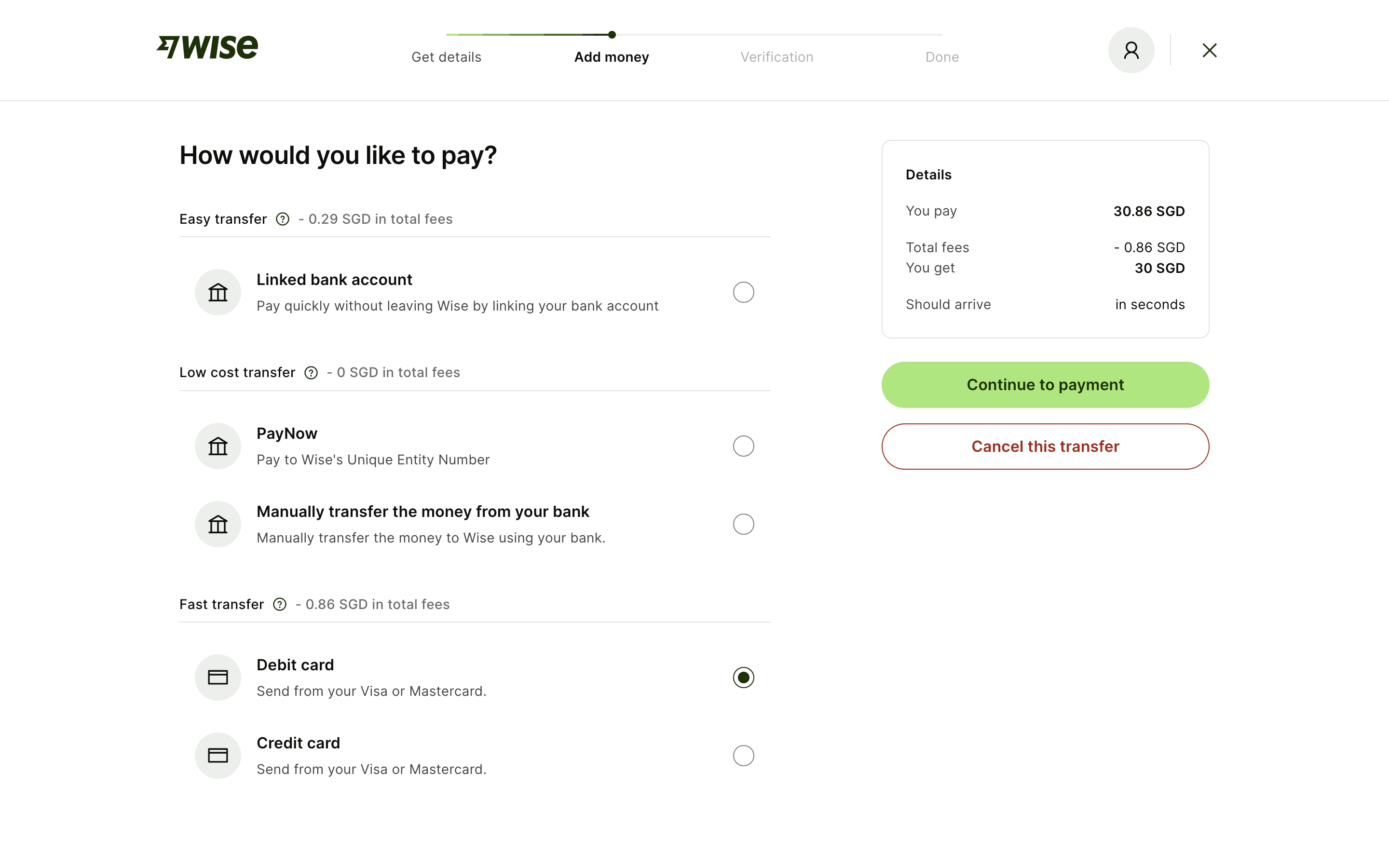Click the help icon beside Fast transfer

280,605
